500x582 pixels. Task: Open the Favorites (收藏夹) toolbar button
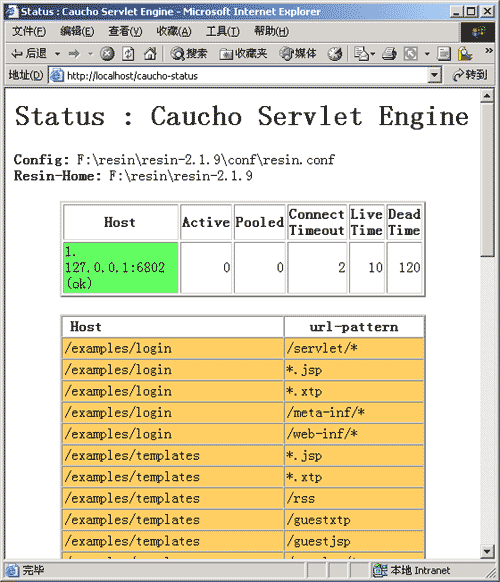pos(244,54)
